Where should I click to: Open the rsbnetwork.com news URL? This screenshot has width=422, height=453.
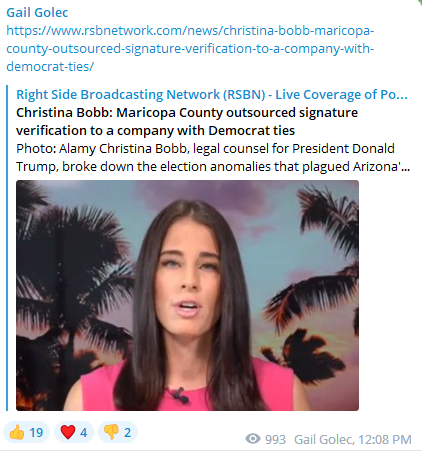[x=190, y=48]
